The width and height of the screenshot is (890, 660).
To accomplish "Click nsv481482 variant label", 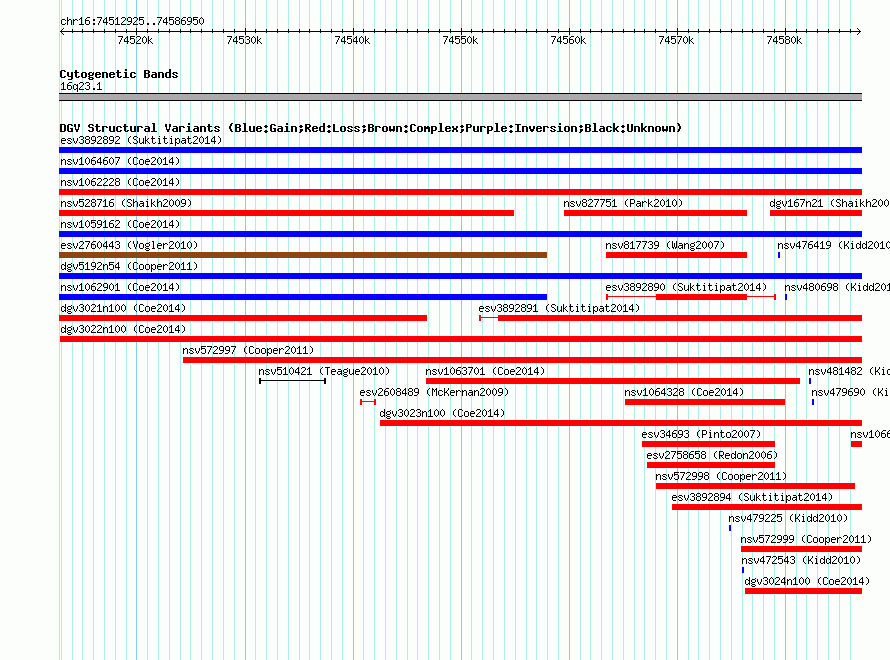I will pyautogui.click(x=849, y=371).
